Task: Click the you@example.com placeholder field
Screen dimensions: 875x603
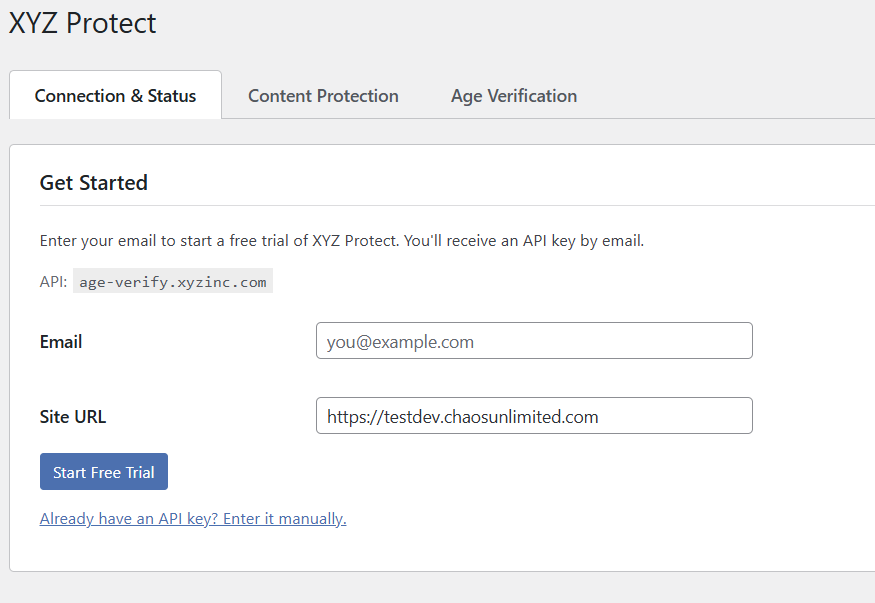Action: (x=533, y=340)
